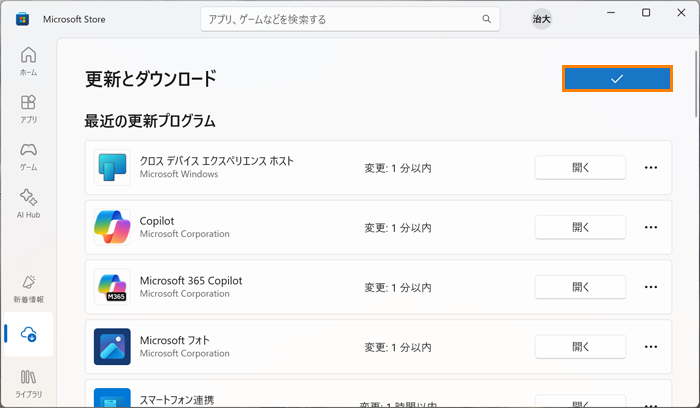Image resolution: width=700 pixels, height=408 pixels.
Task: Click the Copilot app name text
Action: coord(157,221)
